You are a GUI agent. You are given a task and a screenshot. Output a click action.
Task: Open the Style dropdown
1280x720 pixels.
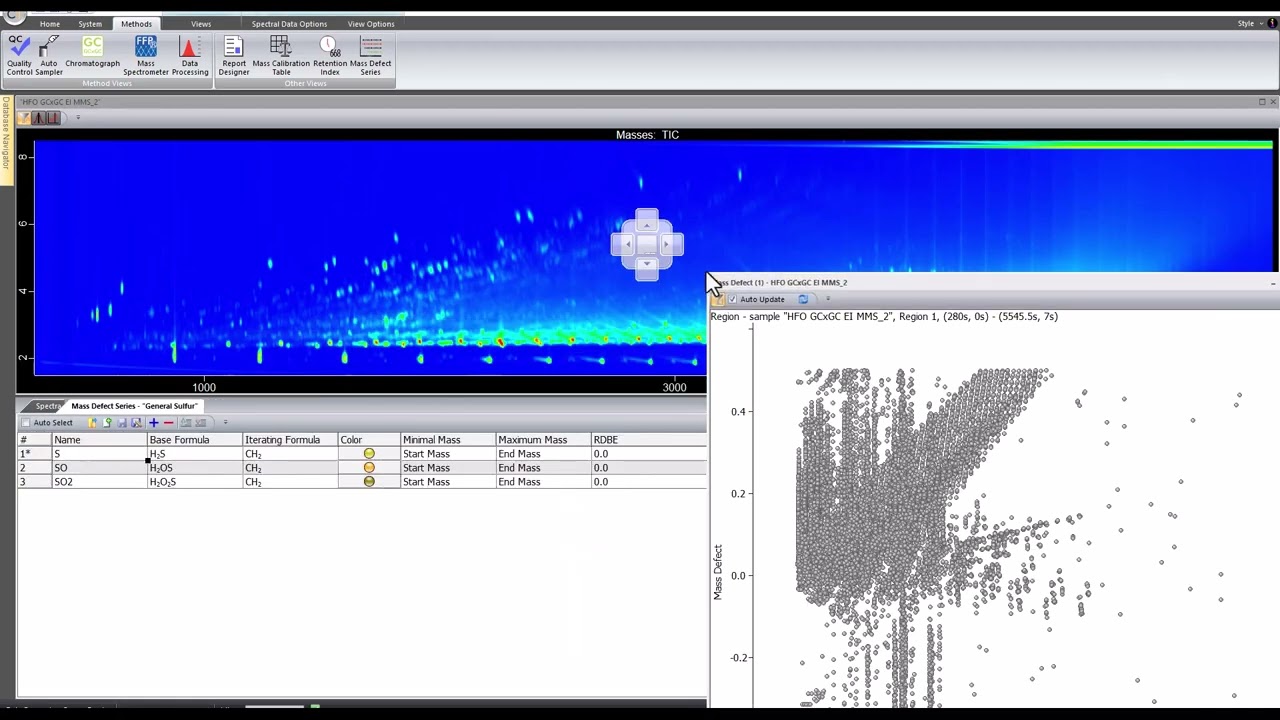pyautogui.click(x=1249, y=23)
